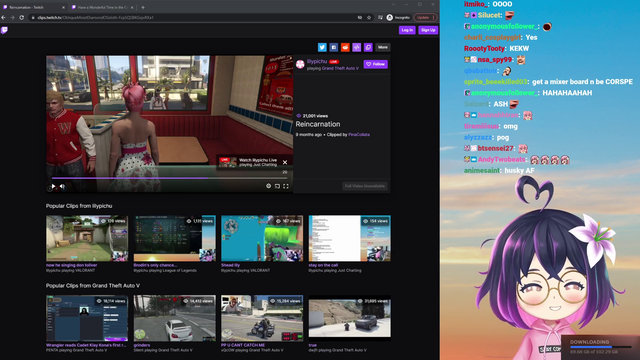Image resolution: width=640 pixels, height=360 pixels.
Task: Open the clip player settings gear
Action: [x=268, y=186]
